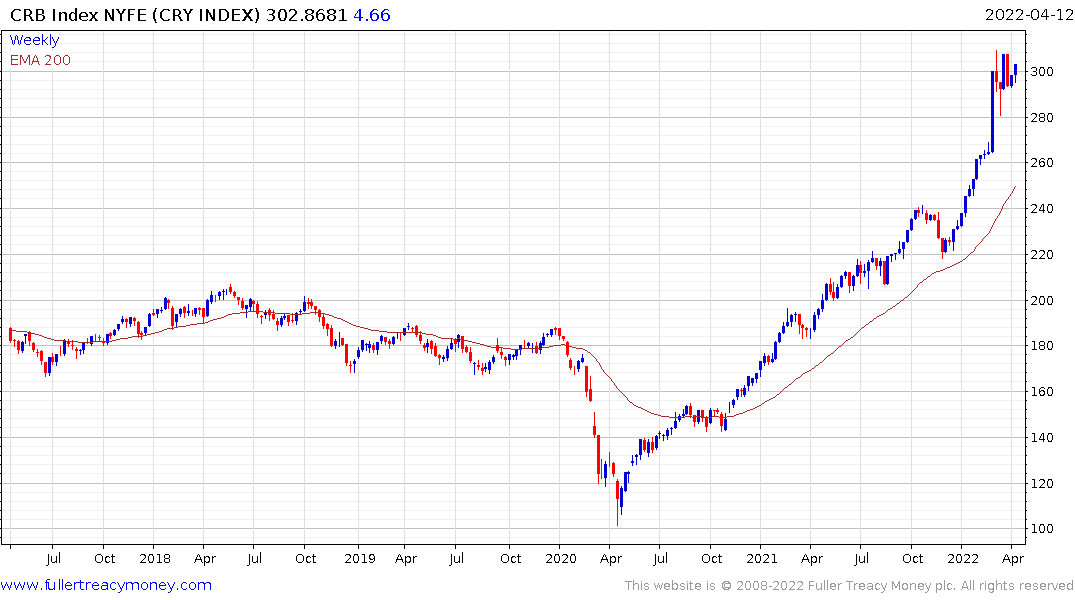
Task: Click the 180 price axis label
Action: (x=1041, y=346)
